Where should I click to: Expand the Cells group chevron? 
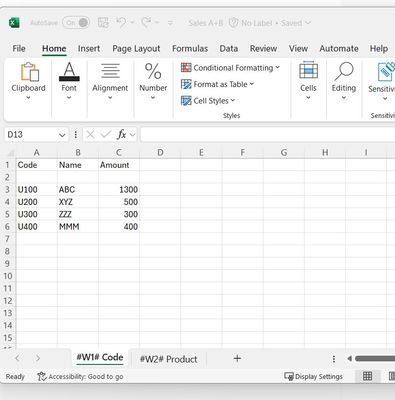308,98
